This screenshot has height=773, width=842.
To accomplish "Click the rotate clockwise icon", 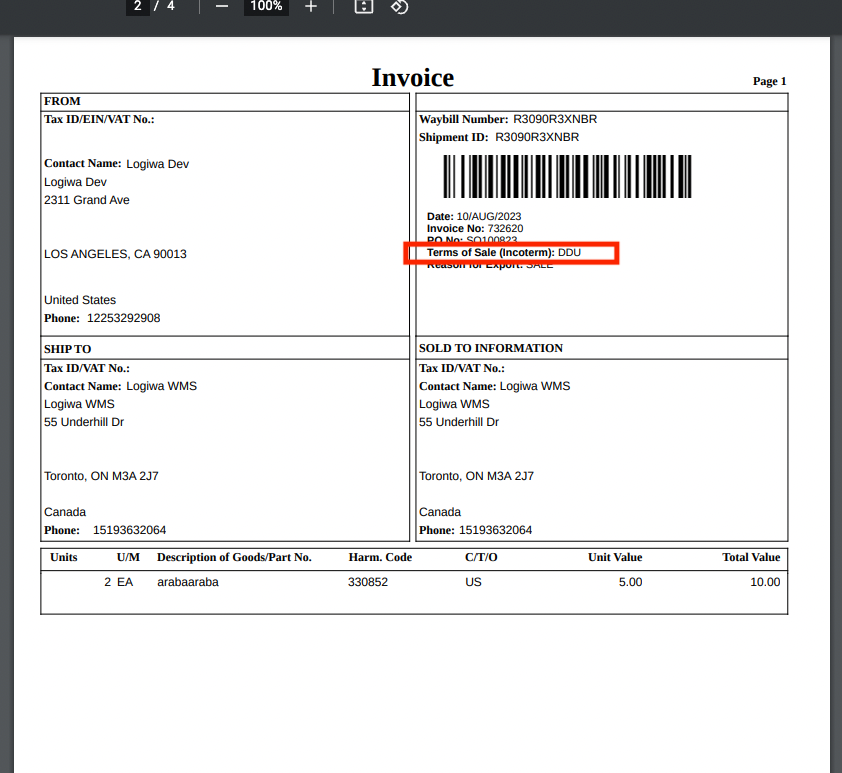I will pyautogui.click(x=399, y=7).
